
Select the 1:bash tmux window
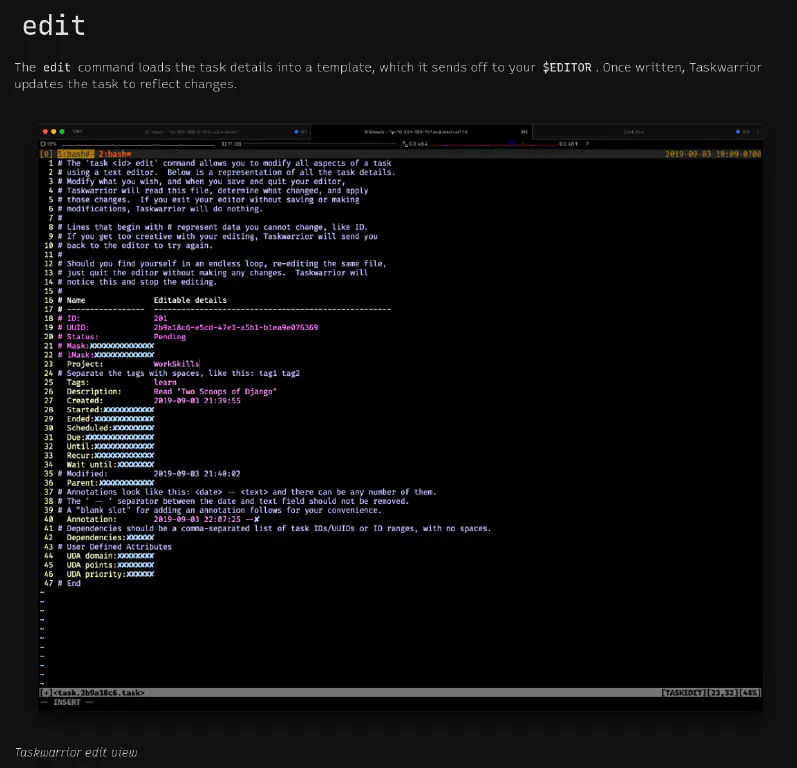76,154
